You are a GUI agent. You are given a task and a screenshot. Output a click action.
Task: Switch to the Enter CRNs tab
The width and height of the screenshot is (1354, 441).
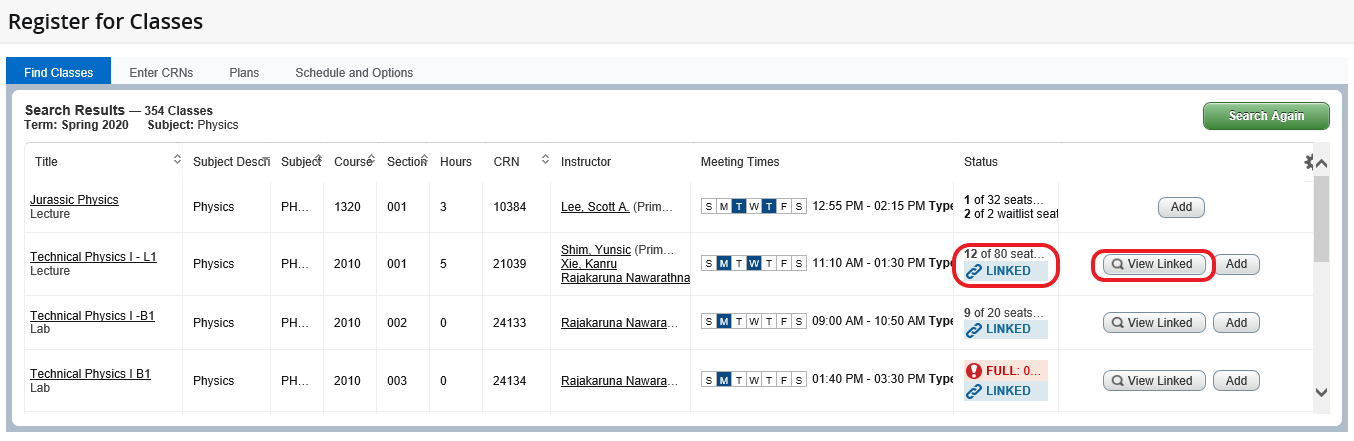(161, 72)
